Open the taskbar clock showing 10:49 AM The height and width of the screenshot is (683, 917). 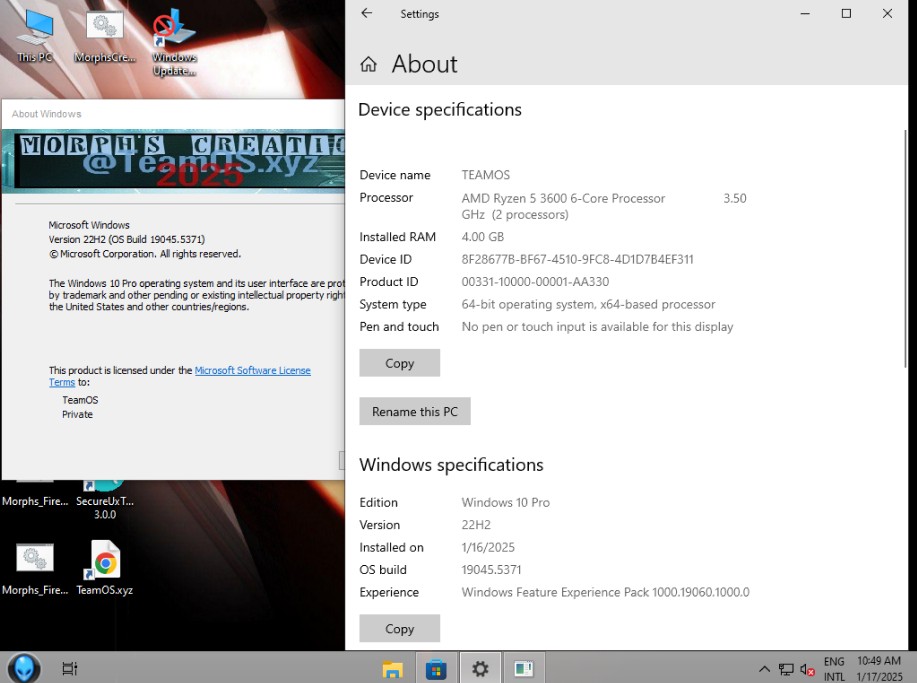coord(879,668)
